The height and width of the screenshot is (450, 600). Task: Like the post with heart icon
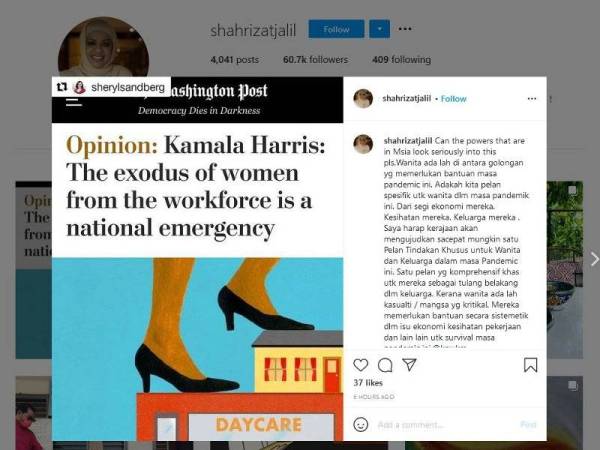point(360,365)
